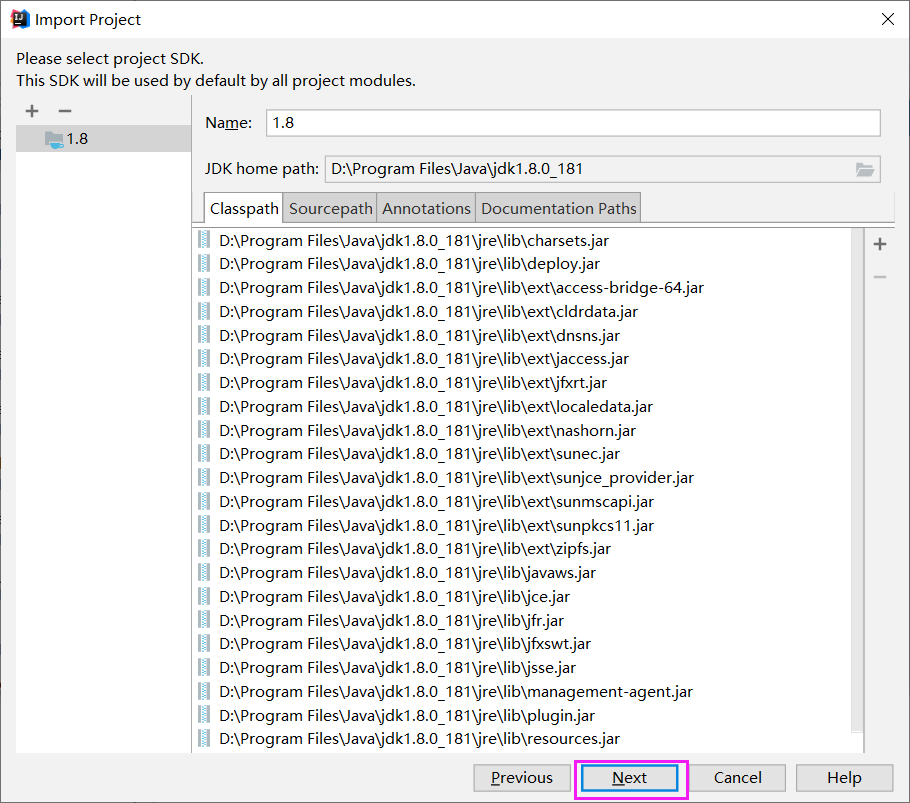
Task: Select the Classpath tab
Action: click(x=243, y=207)
